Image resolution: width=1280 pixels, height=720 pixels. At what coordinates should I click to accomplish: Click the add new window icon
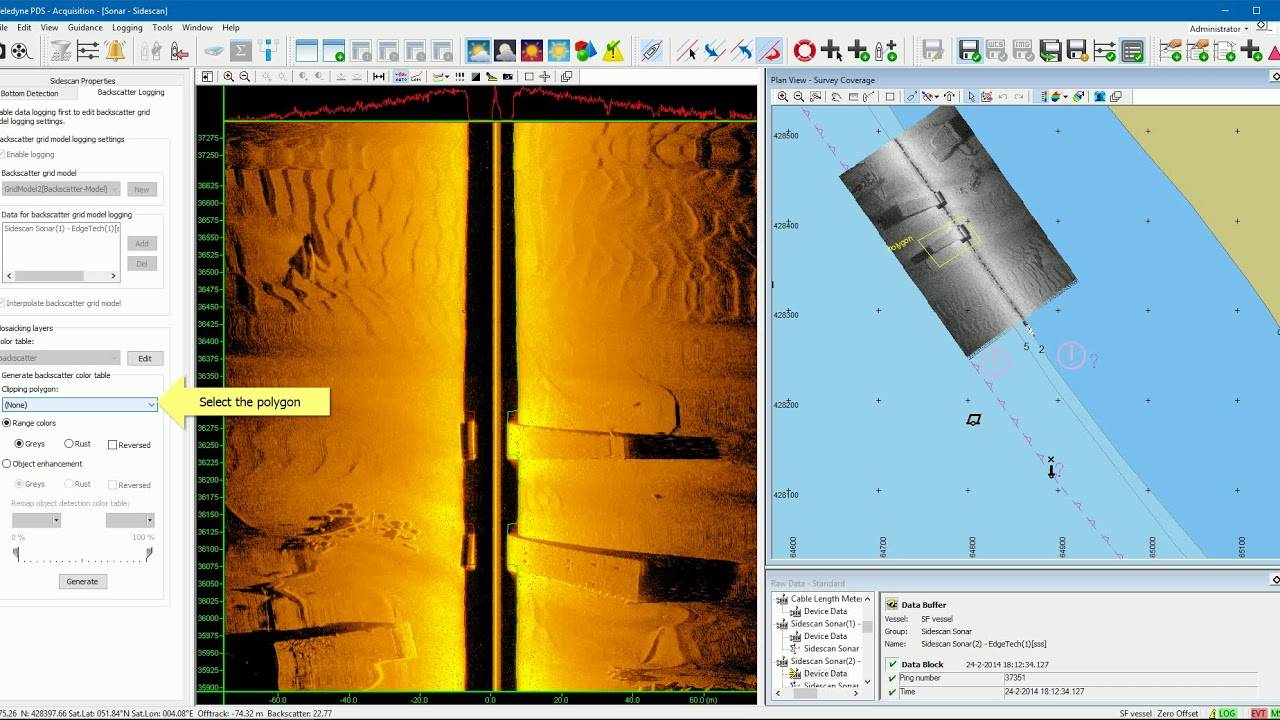point(334,50)
